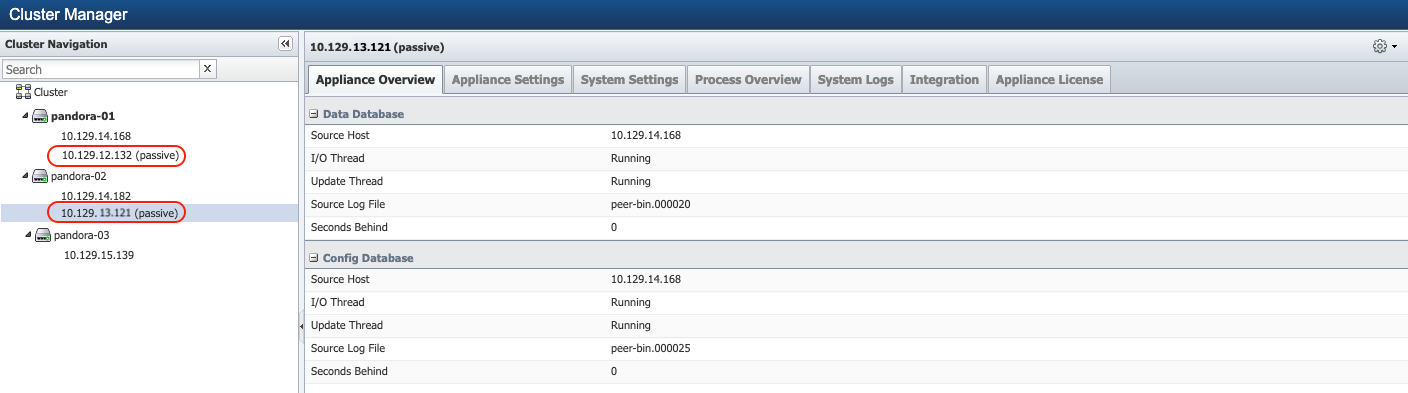The width and height of the screenshot is (1408, 393).
Task: Click Data Database I/O Thread Running value
Action: tap(631, 158)
